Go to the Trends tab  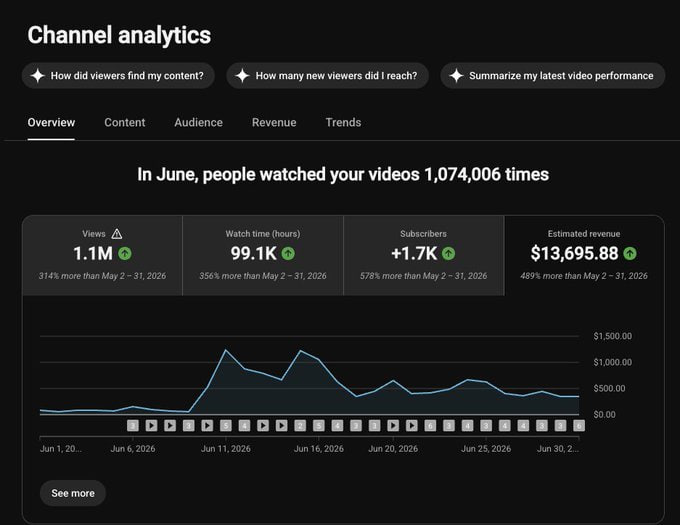tap(343, 123)
